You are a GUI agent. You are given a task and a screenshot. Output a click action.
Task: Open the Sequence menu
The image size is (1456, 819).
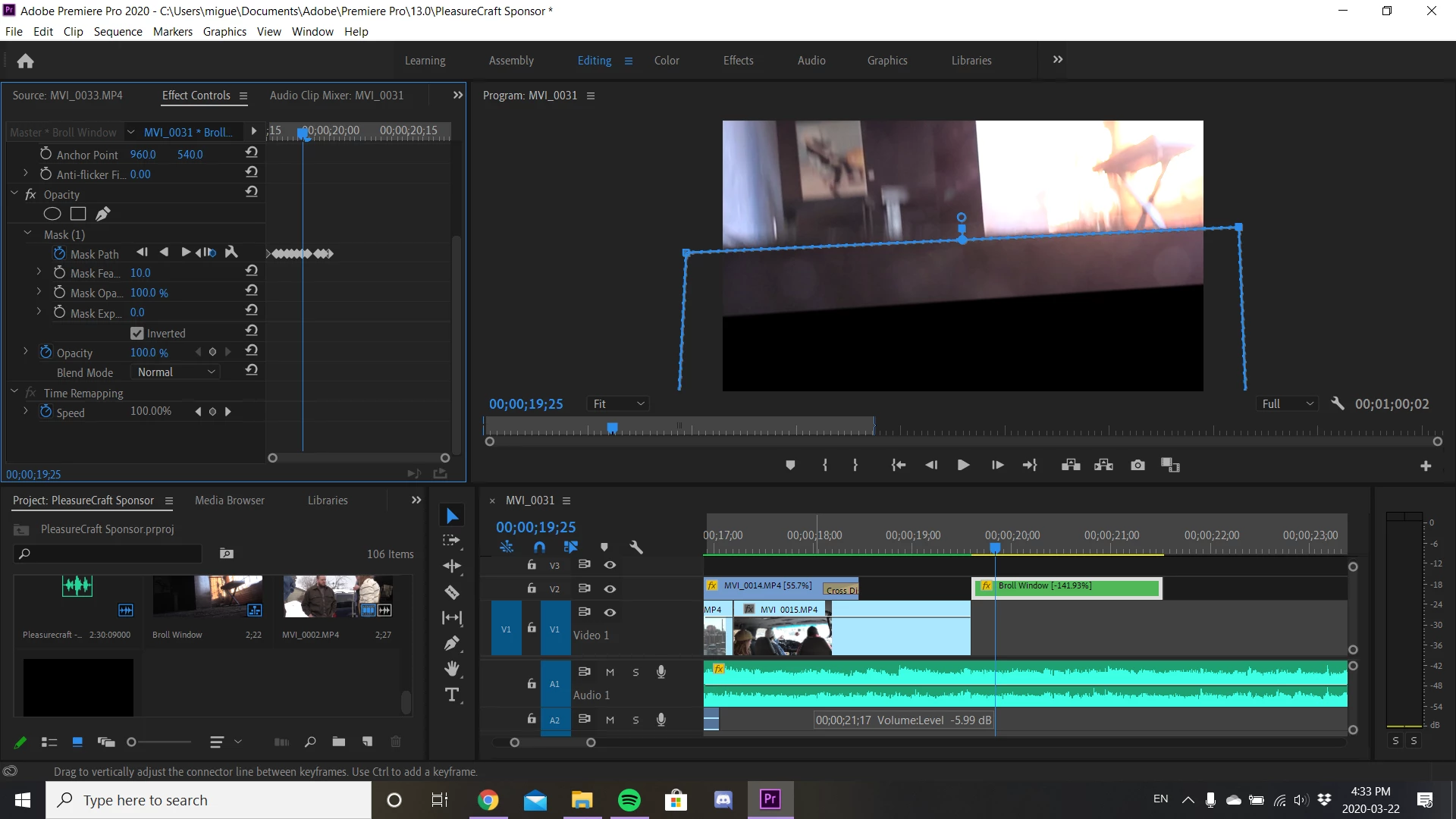coord(118,31)
